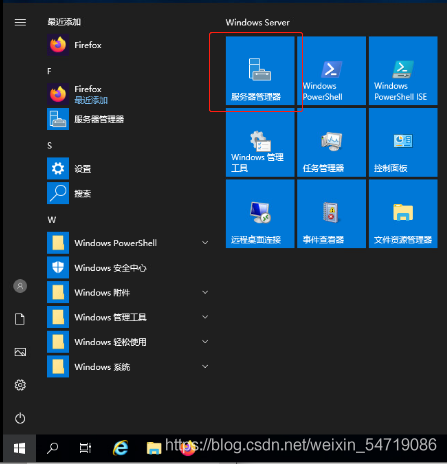Open the Windows 系统 folder in the app list
This screenshot has height=464, width=447.
pos(128,367)
